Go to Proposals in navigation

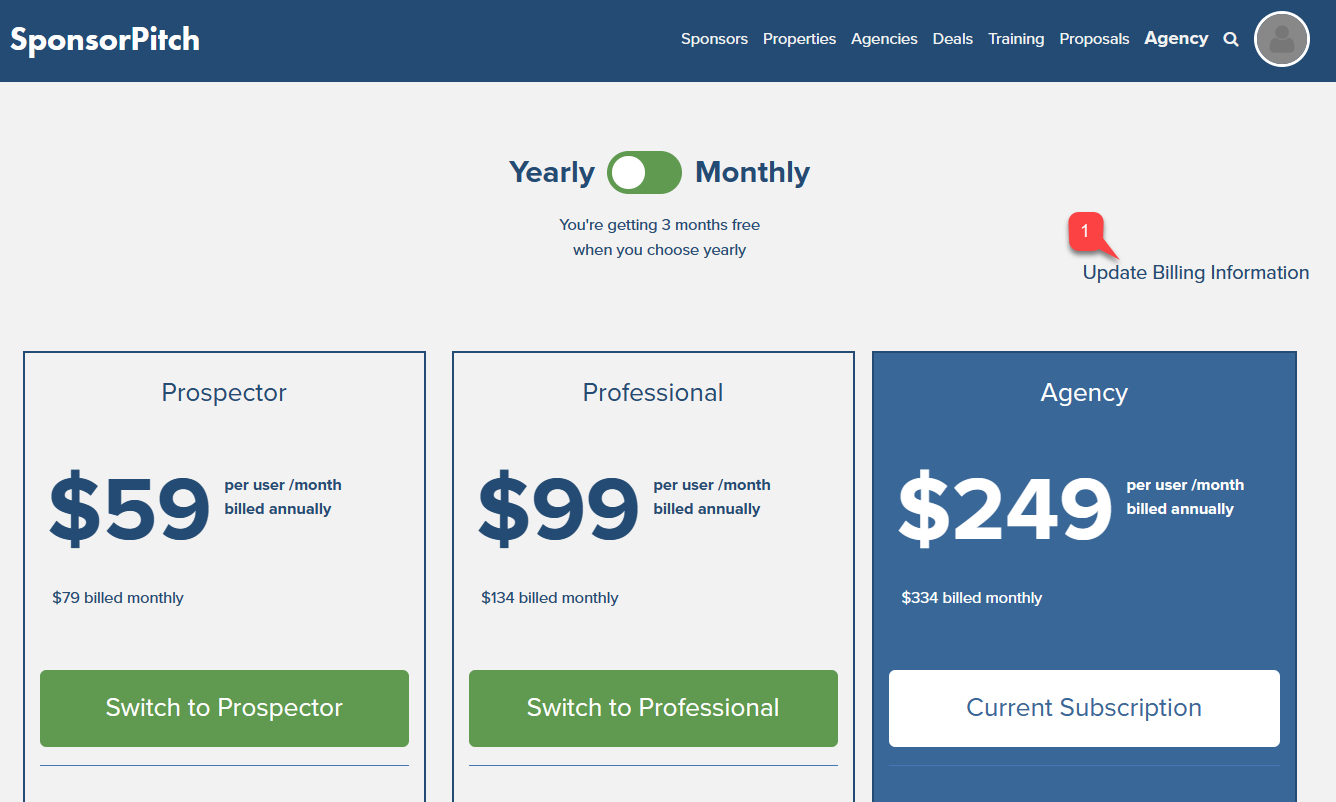(x=1094, y=39)
